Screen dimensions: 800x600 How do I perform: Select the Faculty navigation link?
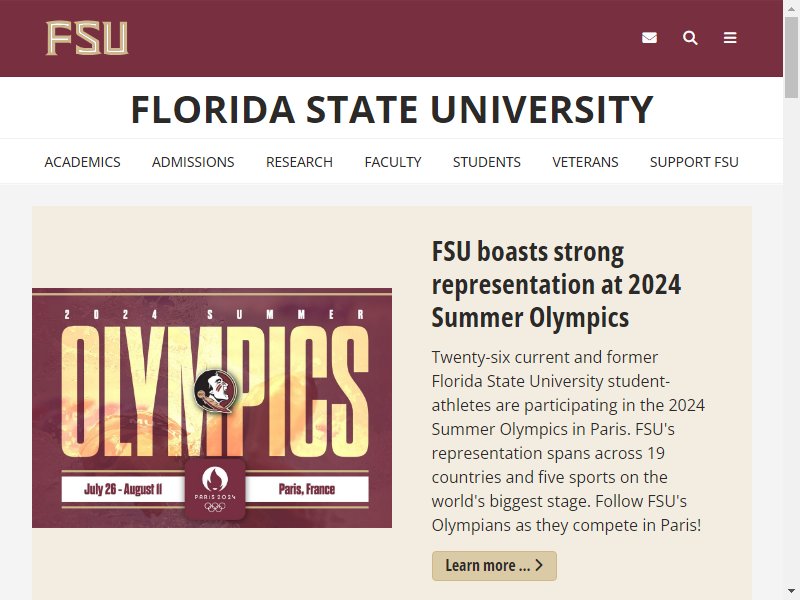coord(393,162)
